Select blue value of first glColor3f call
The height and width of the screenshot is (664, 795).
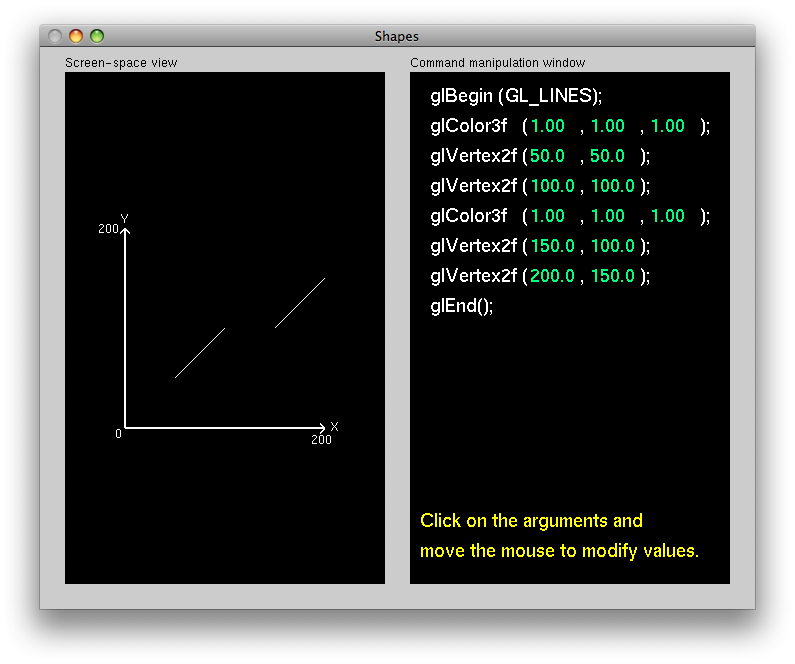click(x=667, y=126)
